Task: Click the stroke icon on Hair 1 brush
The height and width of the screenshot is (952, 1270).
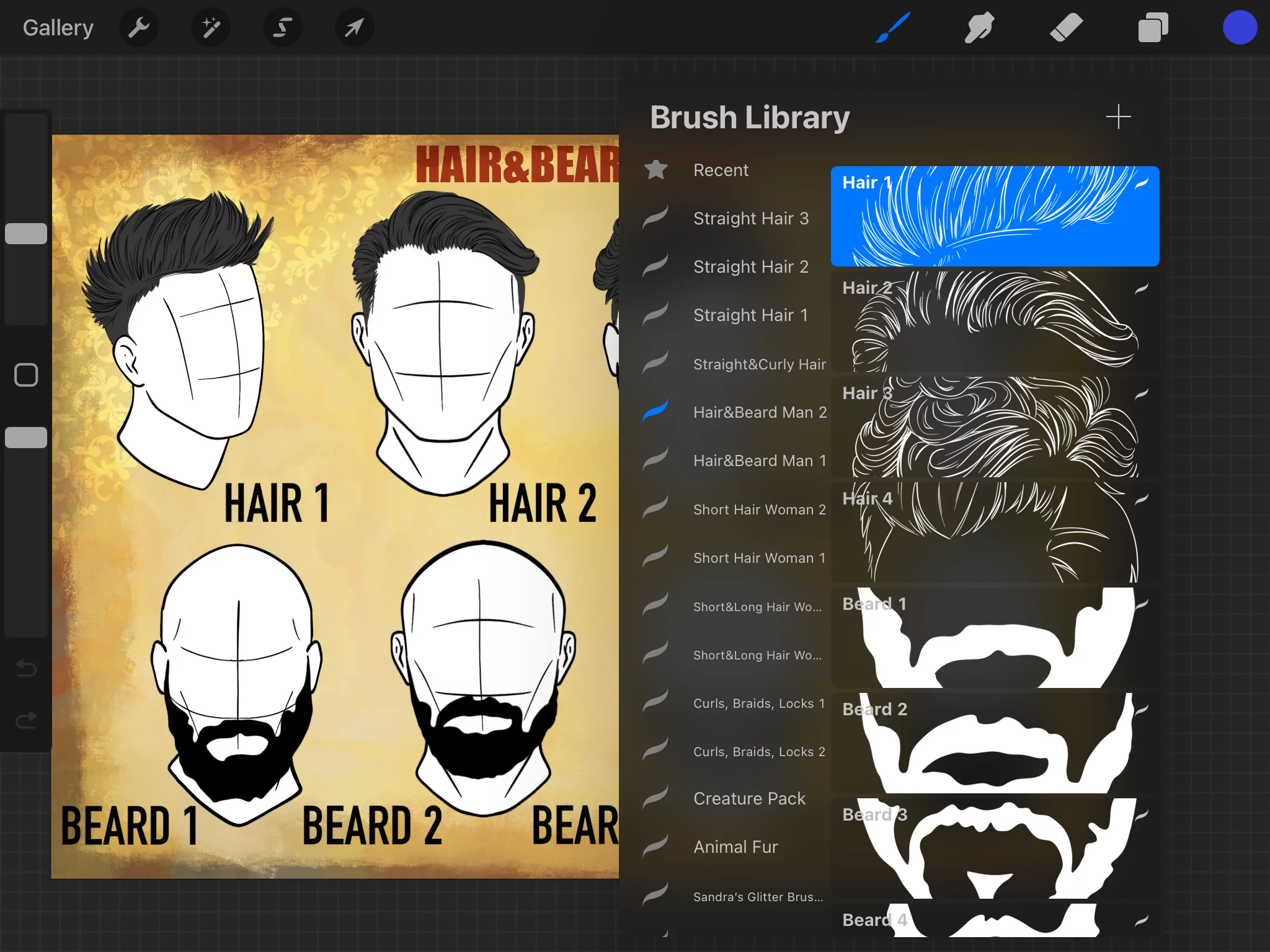Action: (x=1142, y=183)
